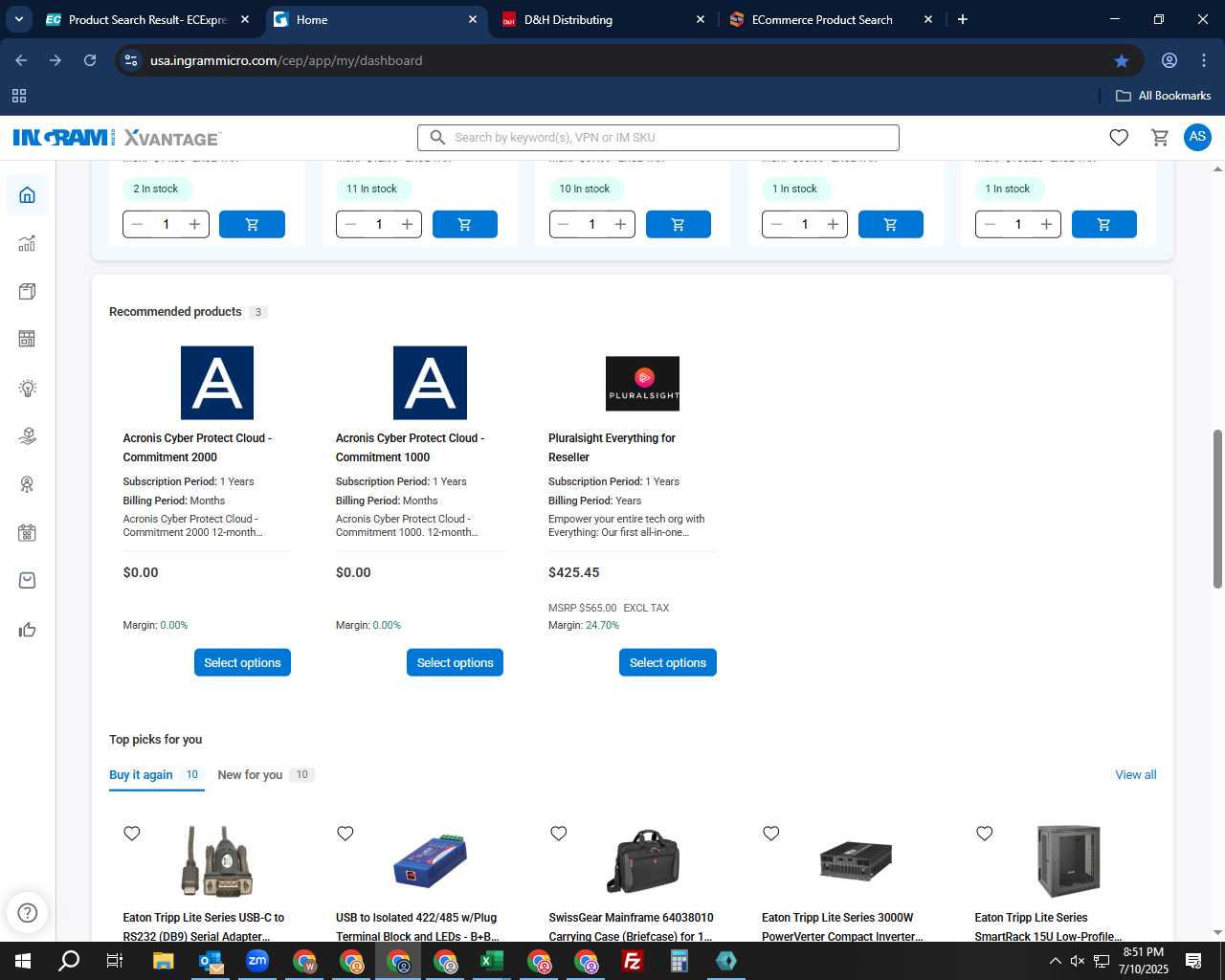This screenshot has width=1225, height=980.
Task: Bookmark this page with the star icon
Action: coord(1122,60)
